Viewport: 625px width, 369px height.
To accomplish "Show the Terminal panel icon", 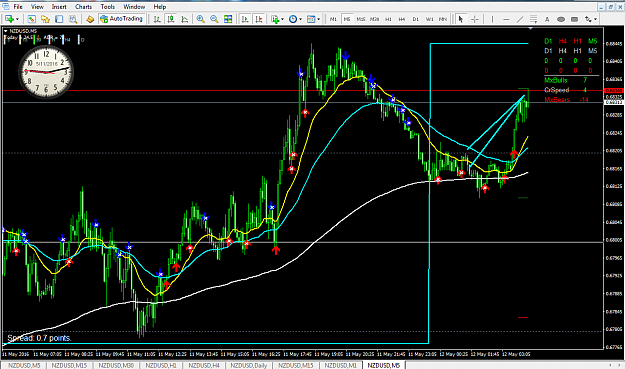I will click(59, 19).
